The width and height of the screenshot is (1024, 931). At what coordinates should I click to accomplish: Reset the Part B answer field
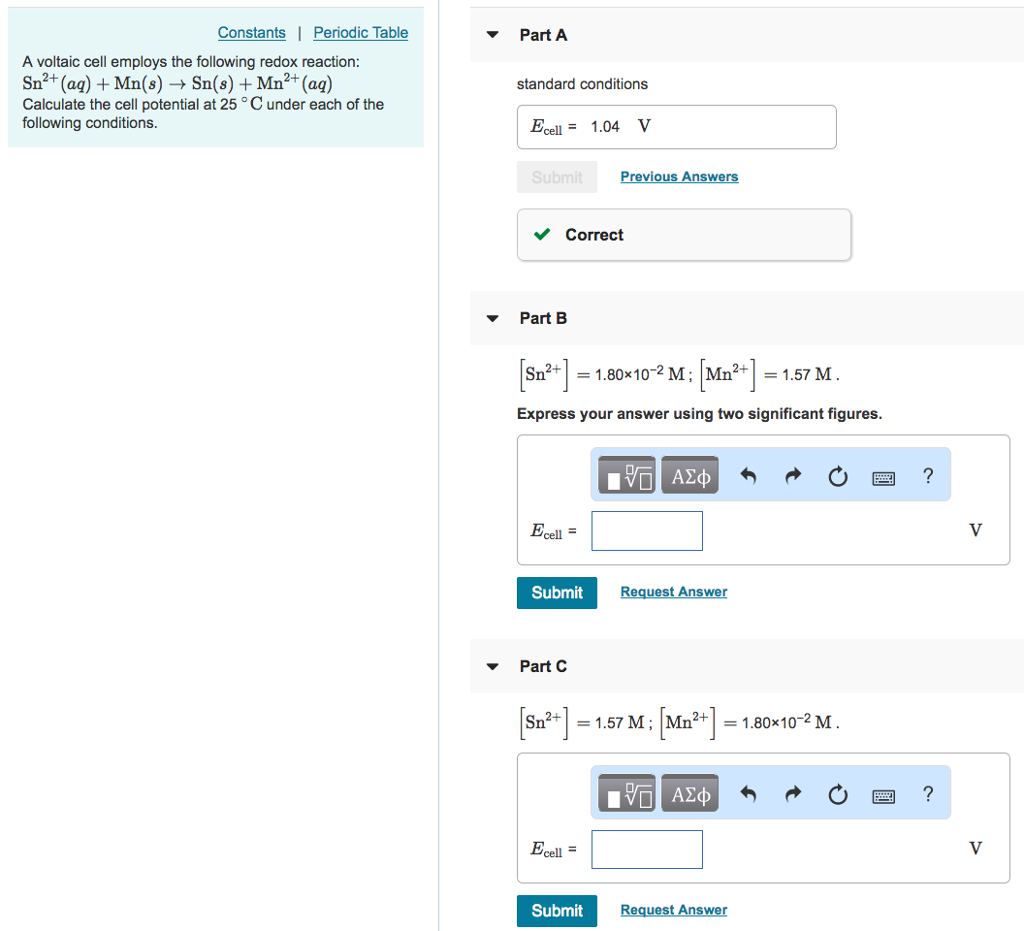coord(838,476)
